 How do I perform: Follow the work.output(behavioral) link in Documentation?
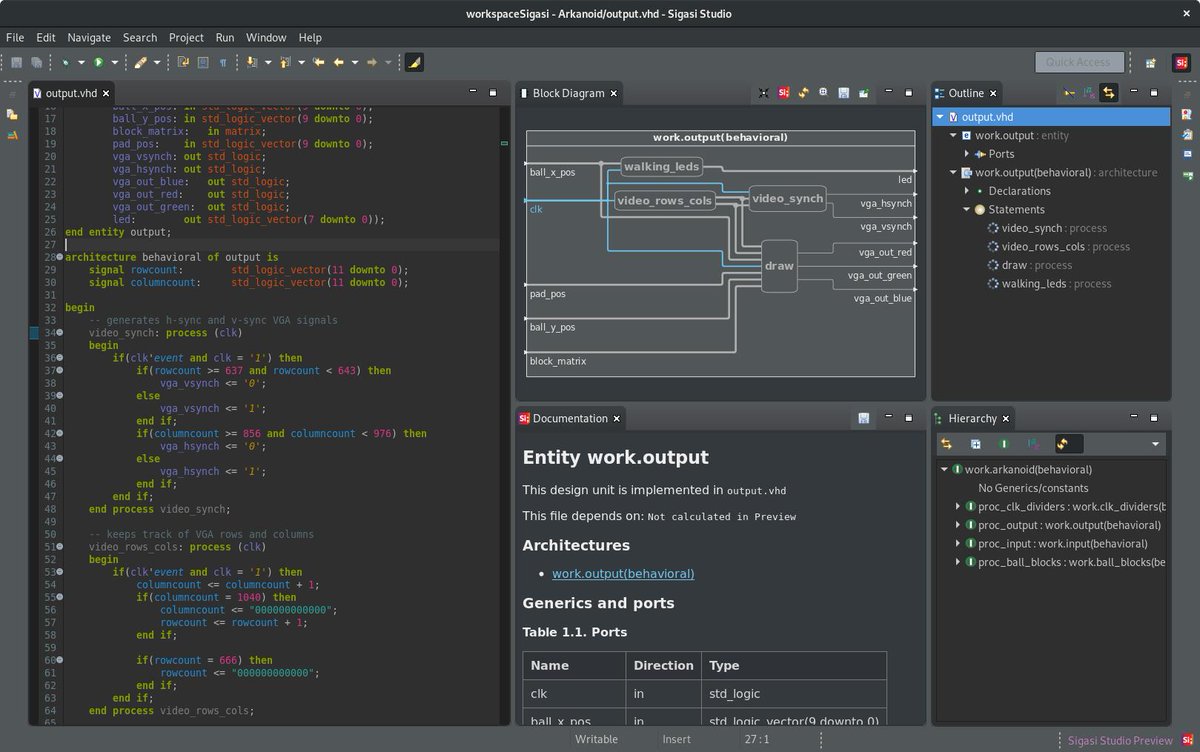[623, 574]
